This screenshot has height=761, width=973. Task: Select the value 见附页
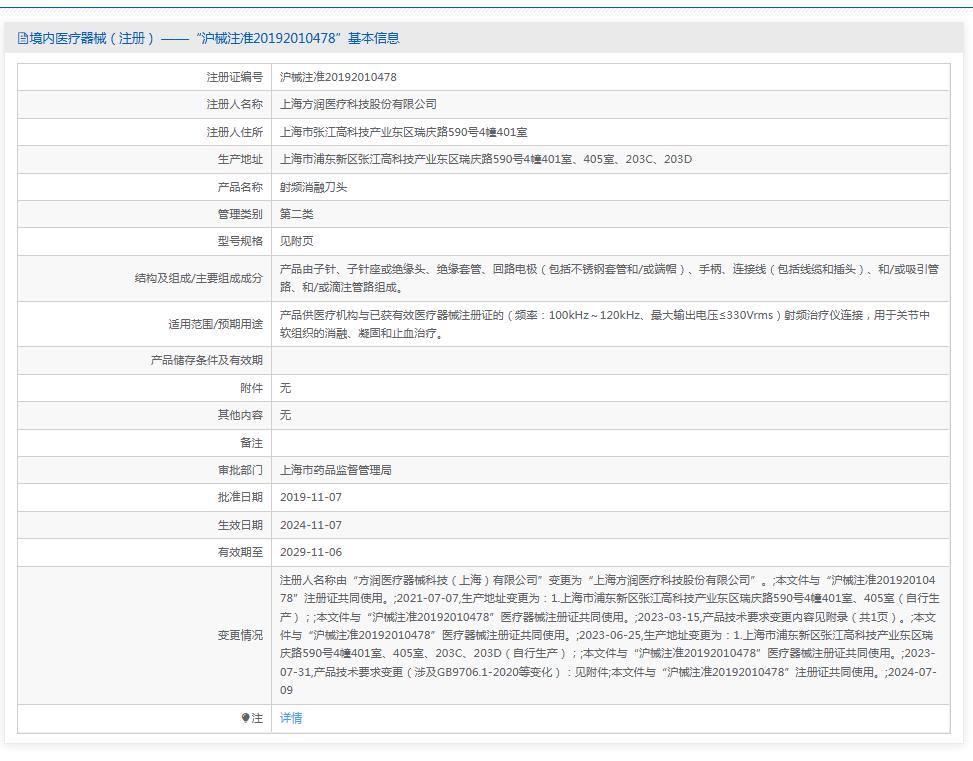[297, 241]
